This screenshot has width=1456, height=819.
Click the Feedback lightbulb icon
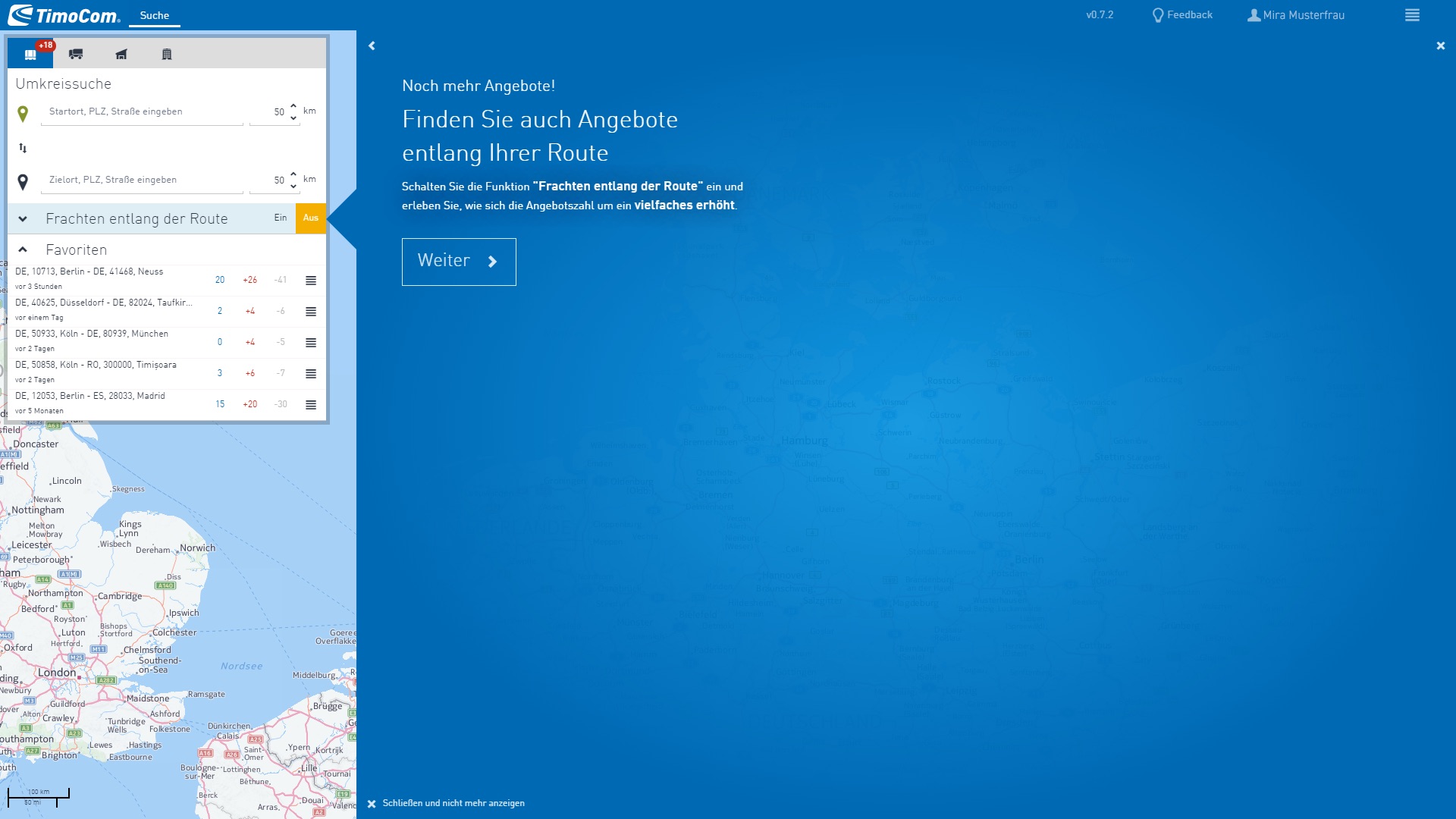coord(1158,15)
